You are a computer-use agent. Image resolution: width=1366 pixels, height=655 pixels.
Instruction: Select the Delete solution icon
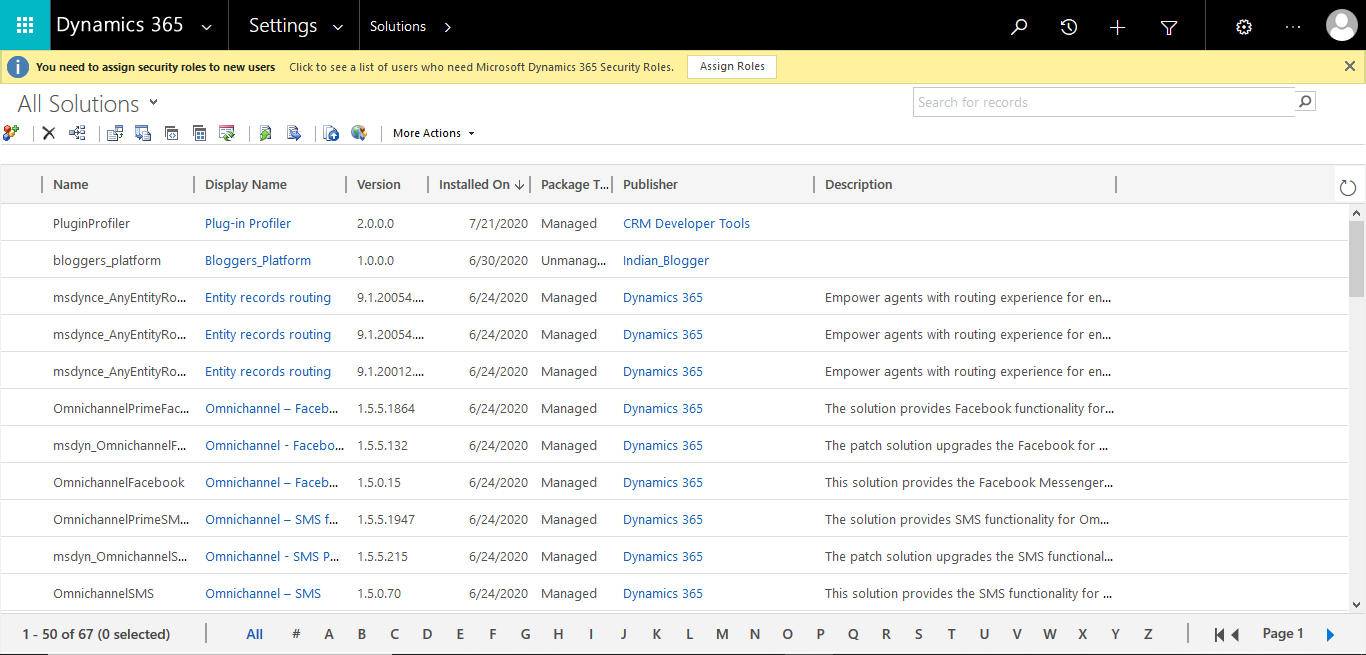pyautogui.click(x=48, y=132)
